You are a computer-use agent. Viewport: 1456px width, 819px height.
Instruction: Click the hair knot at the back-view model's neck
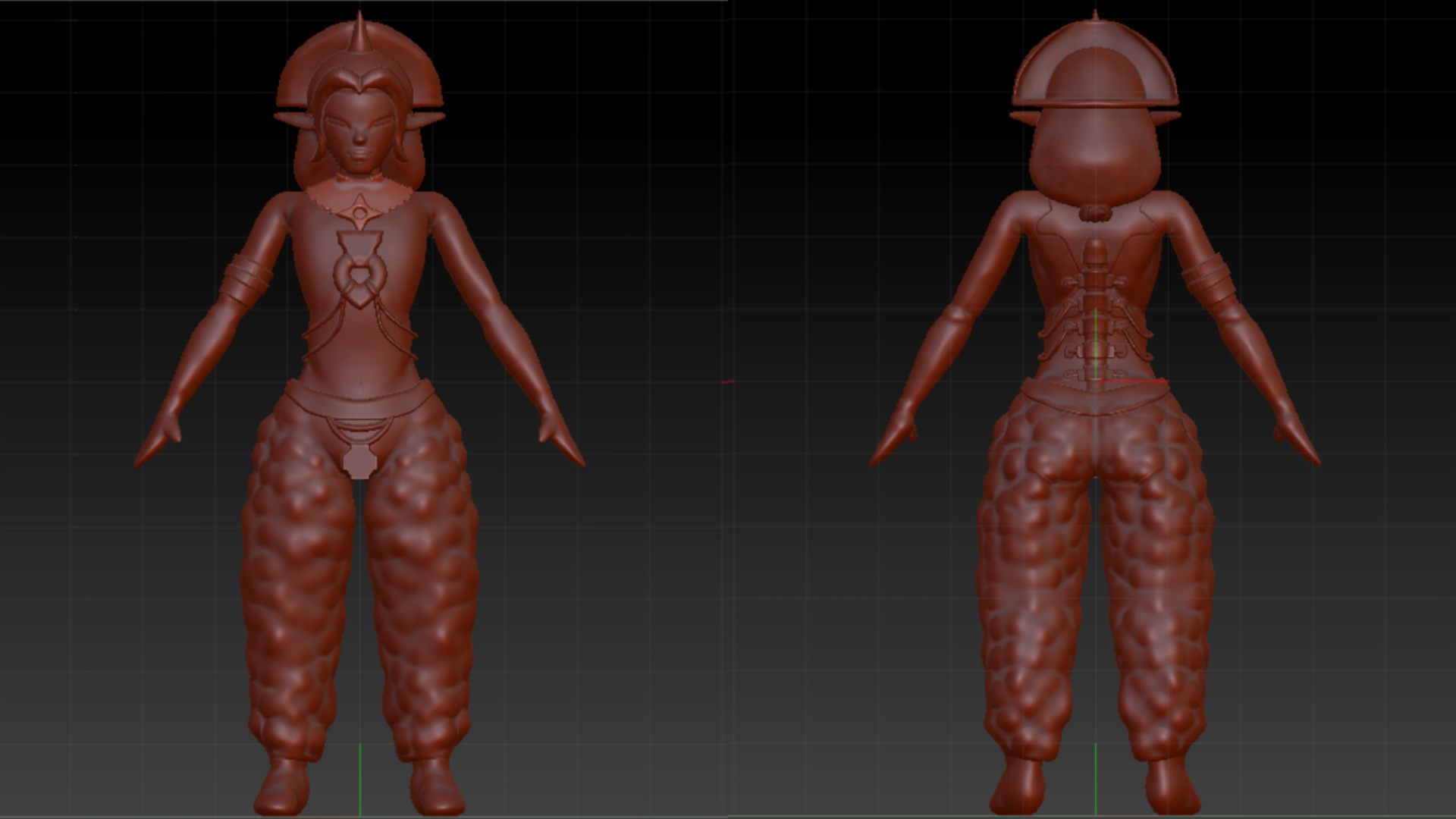tap(1095, 212)
